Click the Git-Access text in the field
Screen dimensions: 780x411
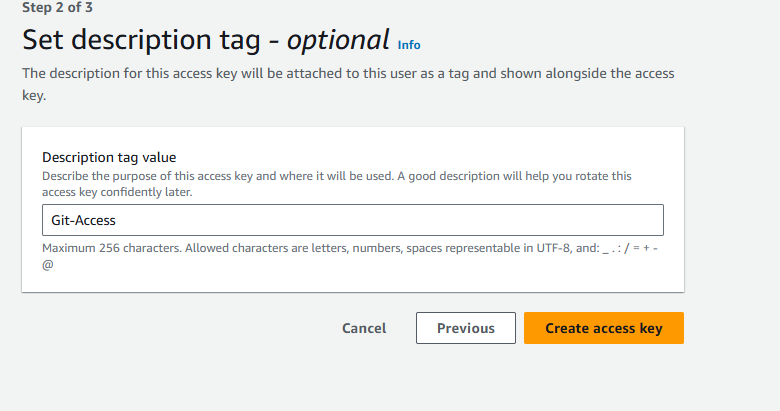click(85, 220)
